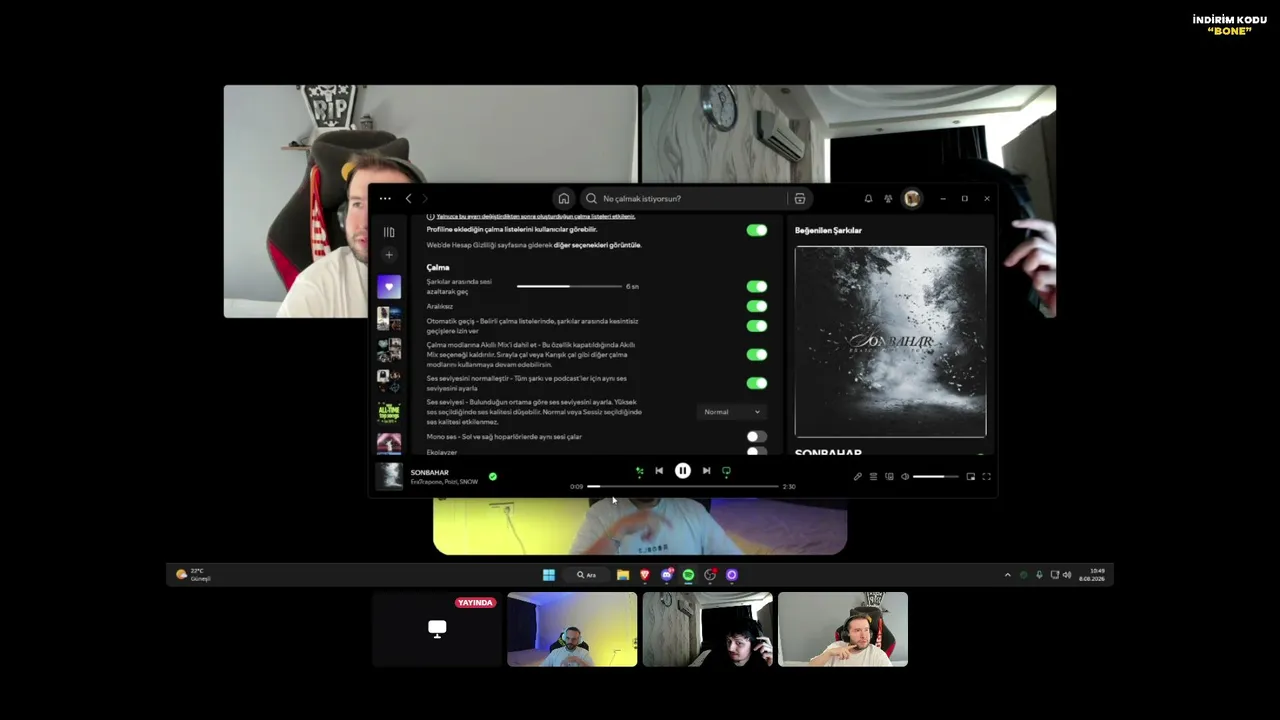Viewport: 1280px width, 720px height.
Task: Toggle the crossfade songs switch
Action: pos(757,287)
